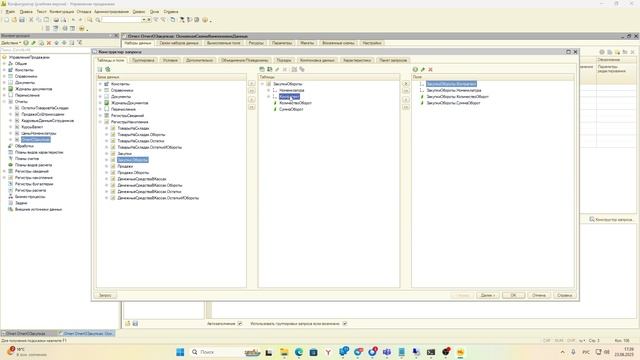Screen dimensions: 640x360
Task: Click the Отмена button
Action: click(539, 295)
